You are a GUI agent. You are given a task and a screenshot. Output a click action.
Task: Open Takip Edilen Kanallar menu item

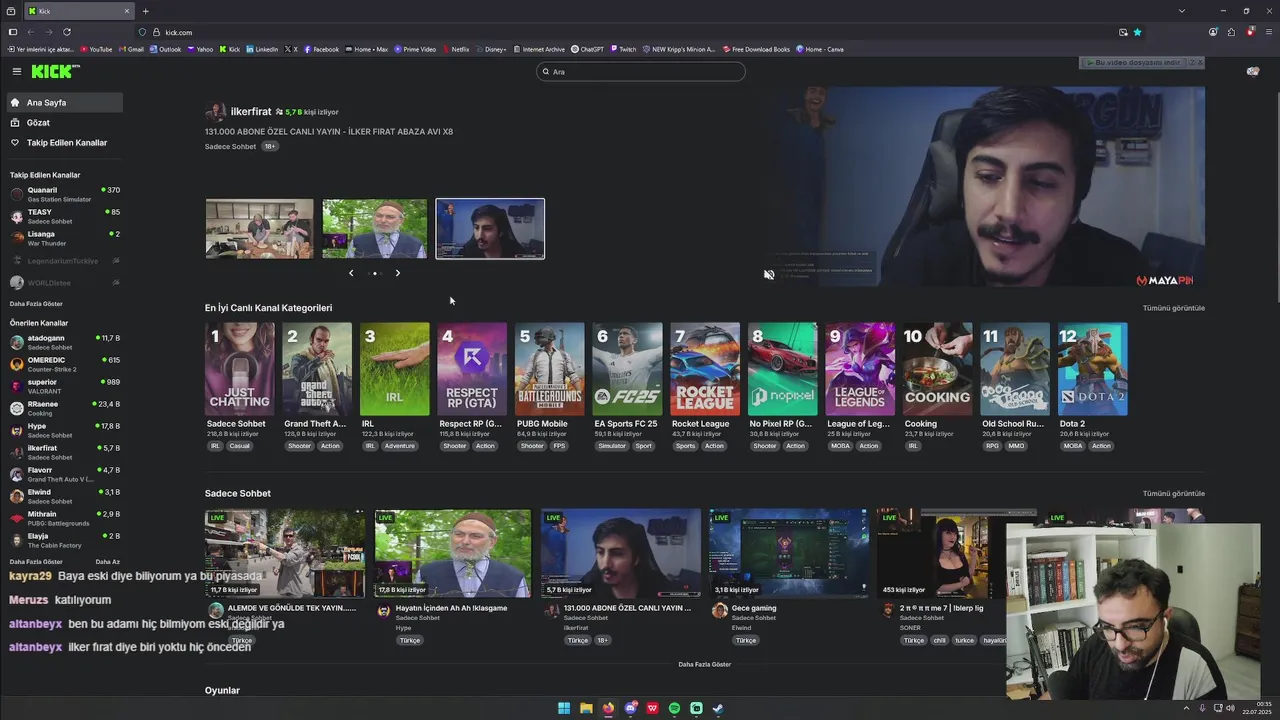point(64,142)
